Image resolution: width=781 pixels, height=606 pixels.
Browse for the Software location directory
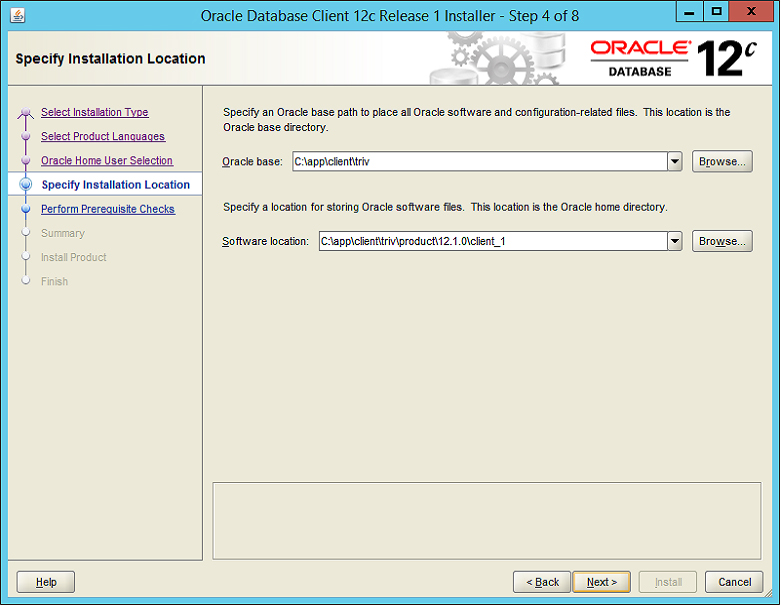pos(722,241)
